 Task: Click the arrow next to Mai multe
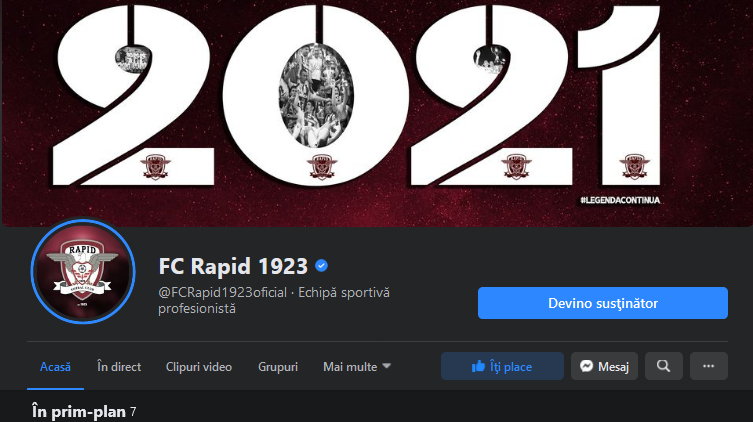[387, 366]
